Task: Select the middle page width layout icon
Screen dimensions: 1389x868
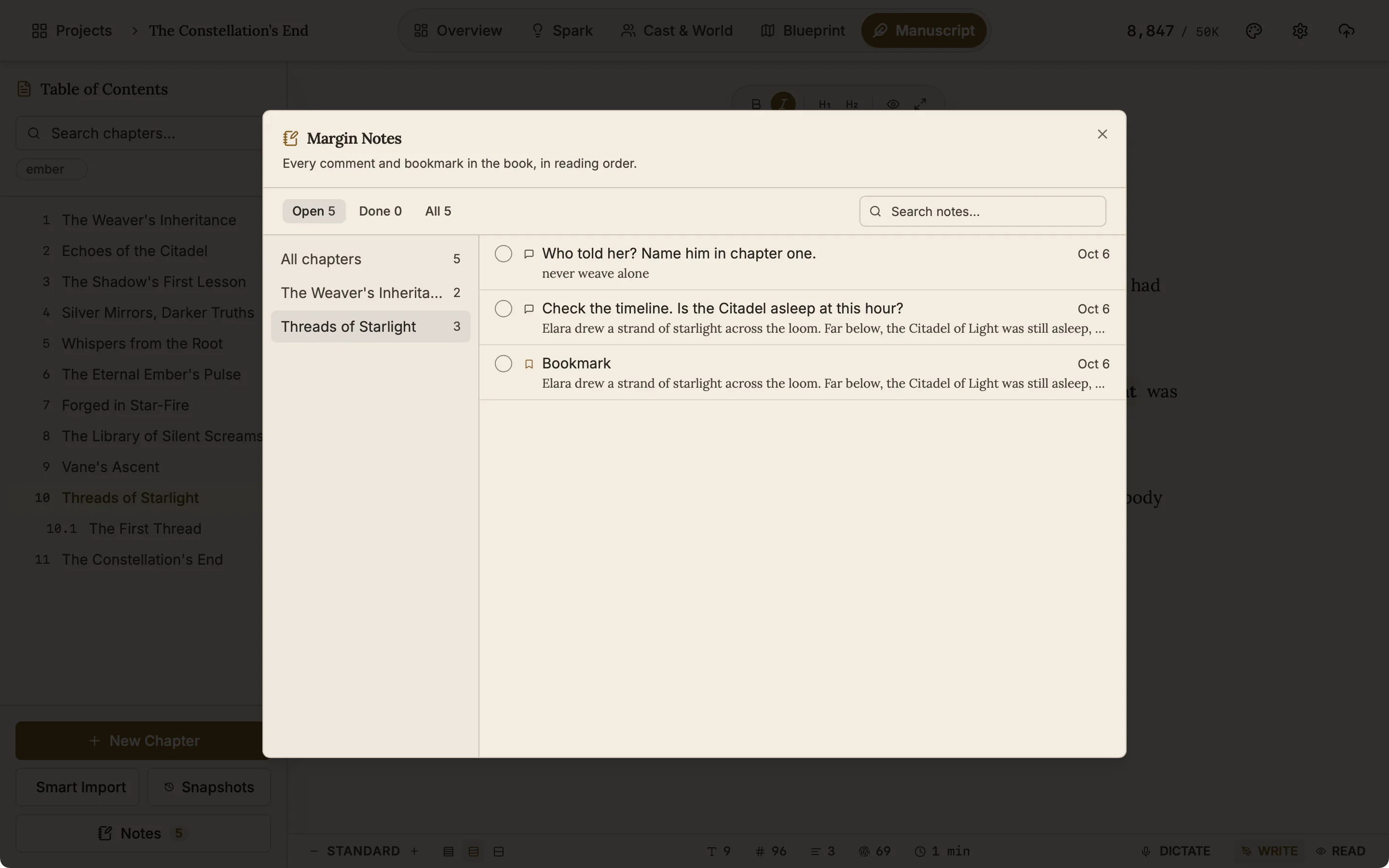Action: (474, 851)
